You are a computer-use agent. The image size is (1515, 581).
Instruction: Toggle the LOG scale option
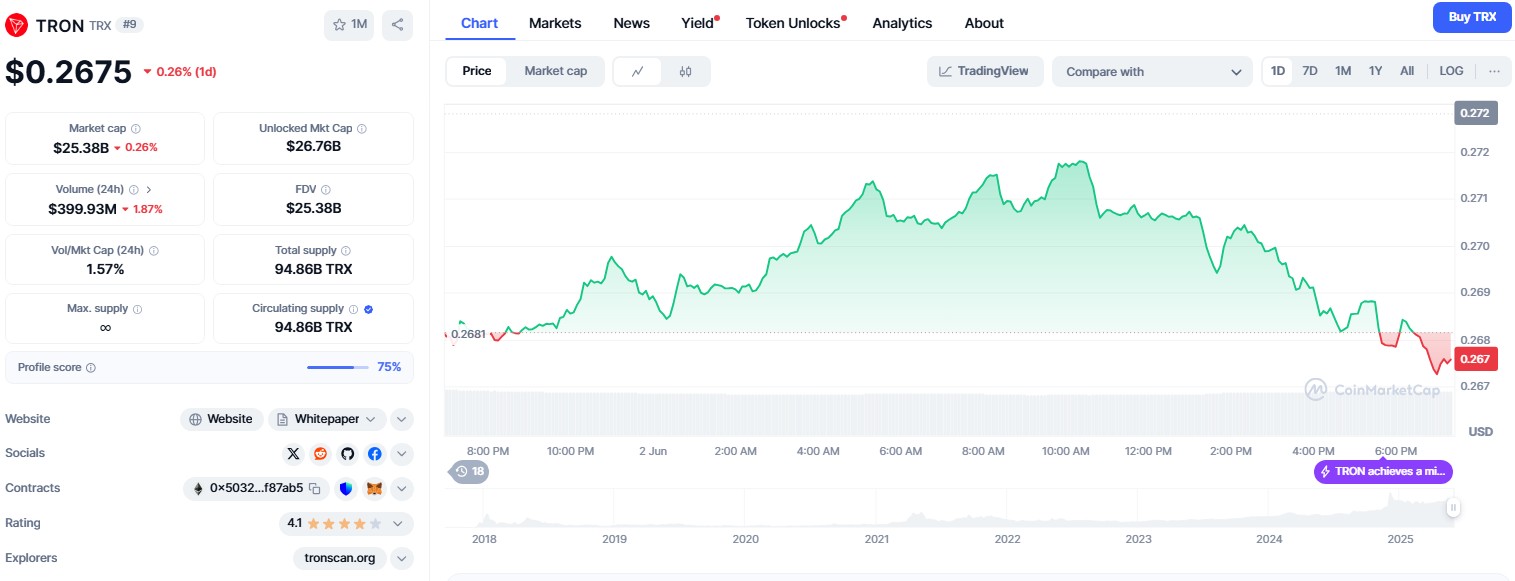pos(1451,71)
